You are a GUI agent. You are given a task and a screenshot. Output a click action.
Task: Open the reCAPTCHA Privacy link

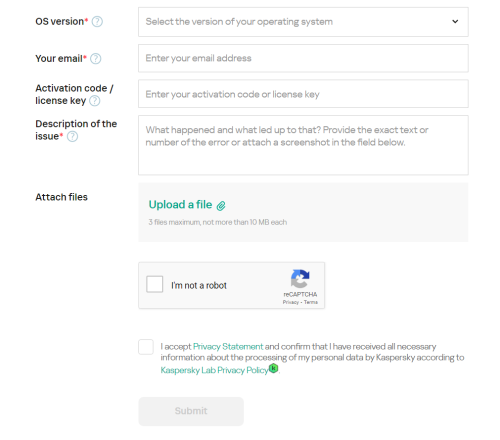tap(291, 302)
